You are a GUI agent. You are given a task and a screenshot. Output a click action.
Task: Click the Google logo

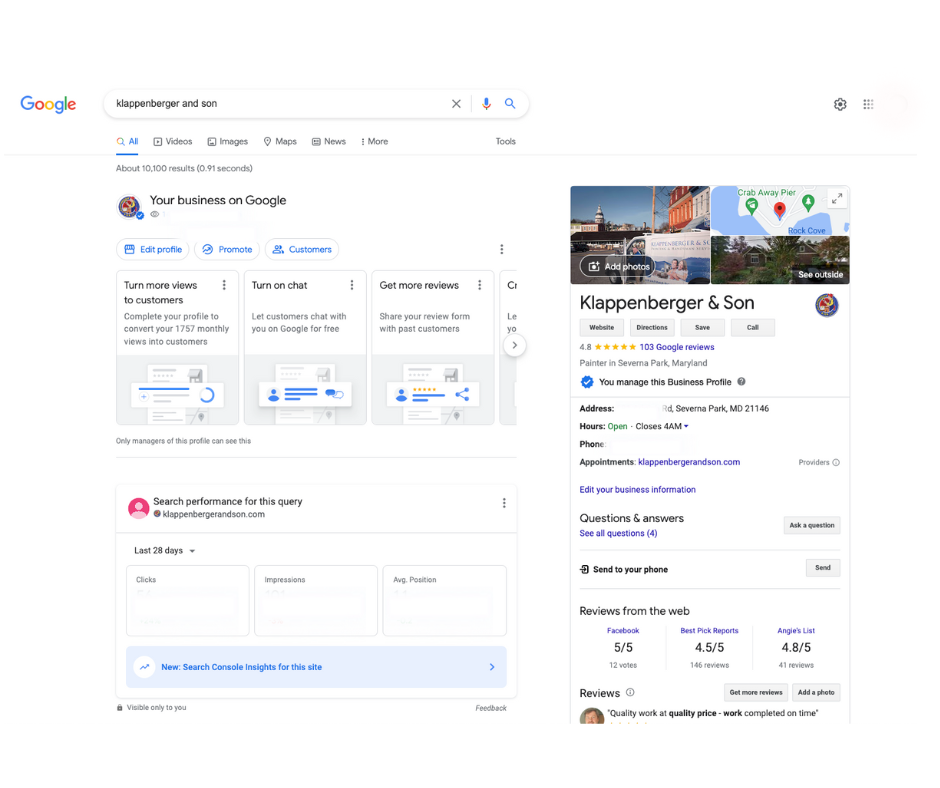pyautogui.click(x=48, y=104)
